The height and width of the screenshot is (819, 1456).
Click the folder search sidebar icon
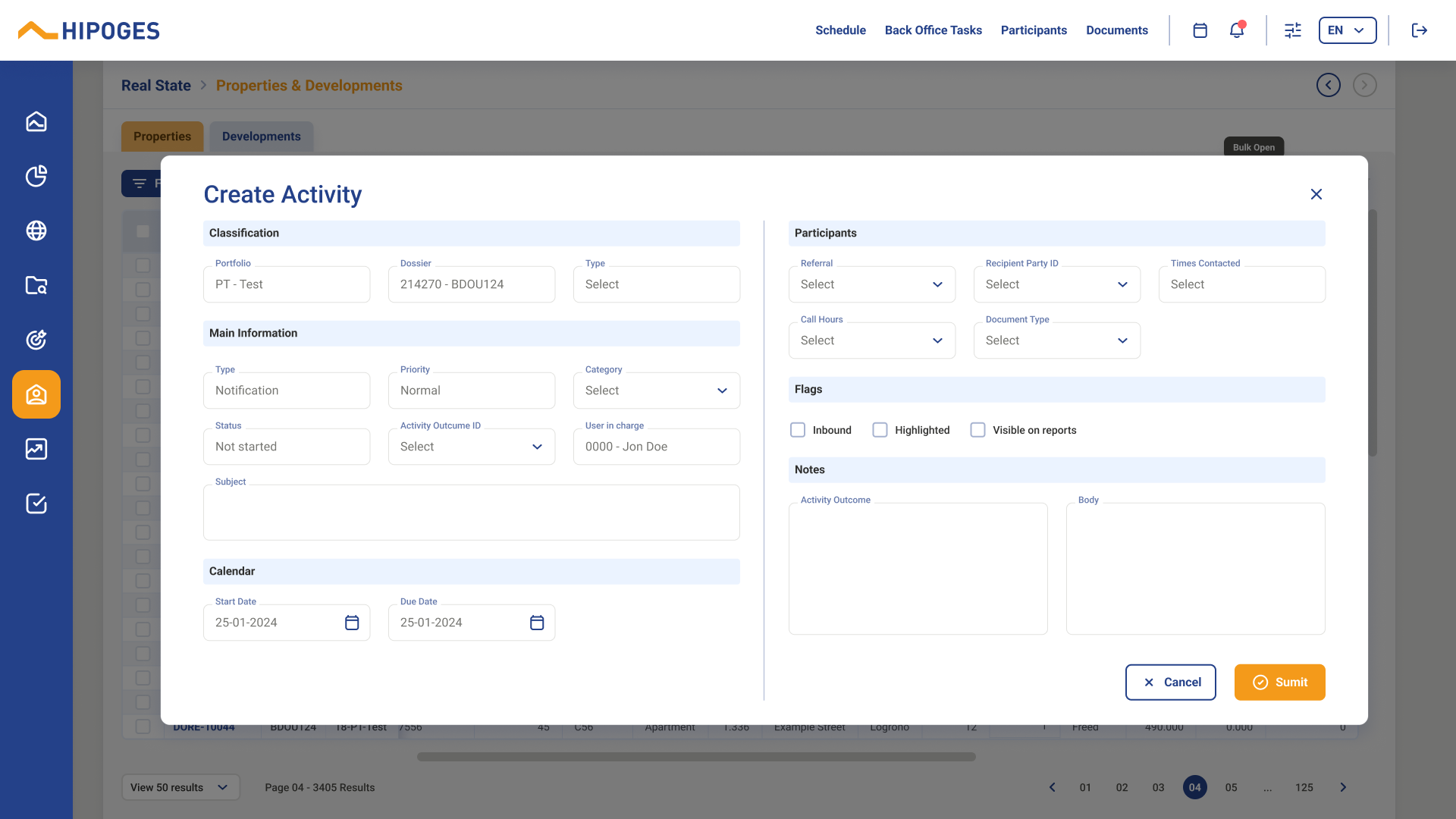click(36, 285)
